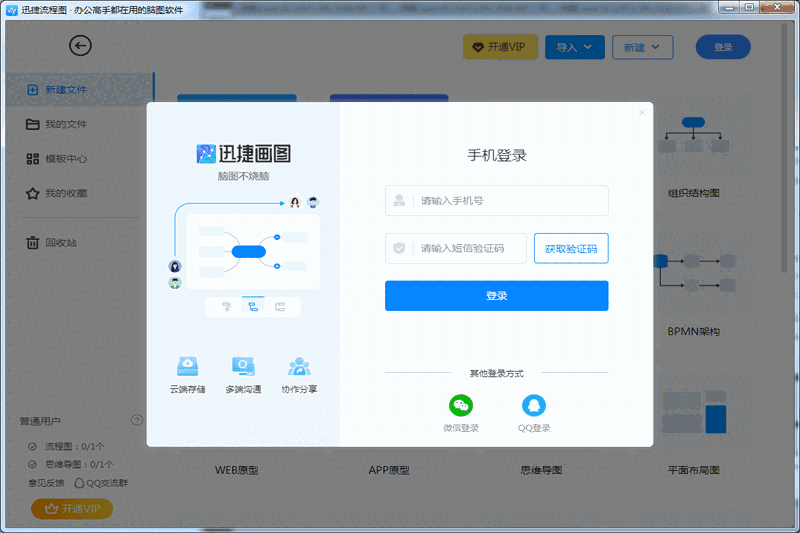Screen dimensions: 800x533
Task: Click the 手机登录 heading text
Action: tap(496, 156)
